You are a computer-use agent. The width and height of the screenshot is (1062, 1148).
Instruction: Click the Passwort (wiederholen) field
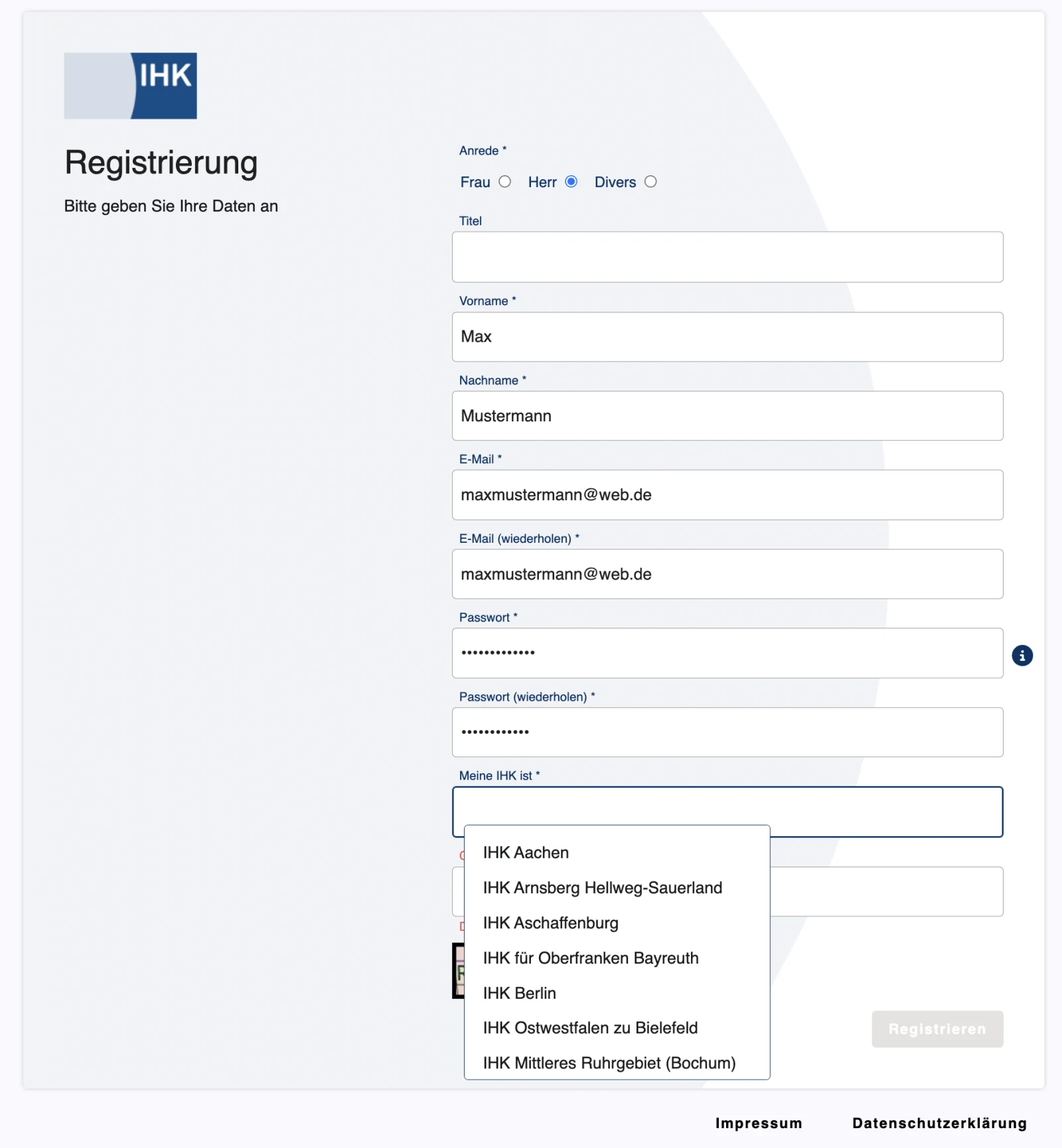point(727,732)
